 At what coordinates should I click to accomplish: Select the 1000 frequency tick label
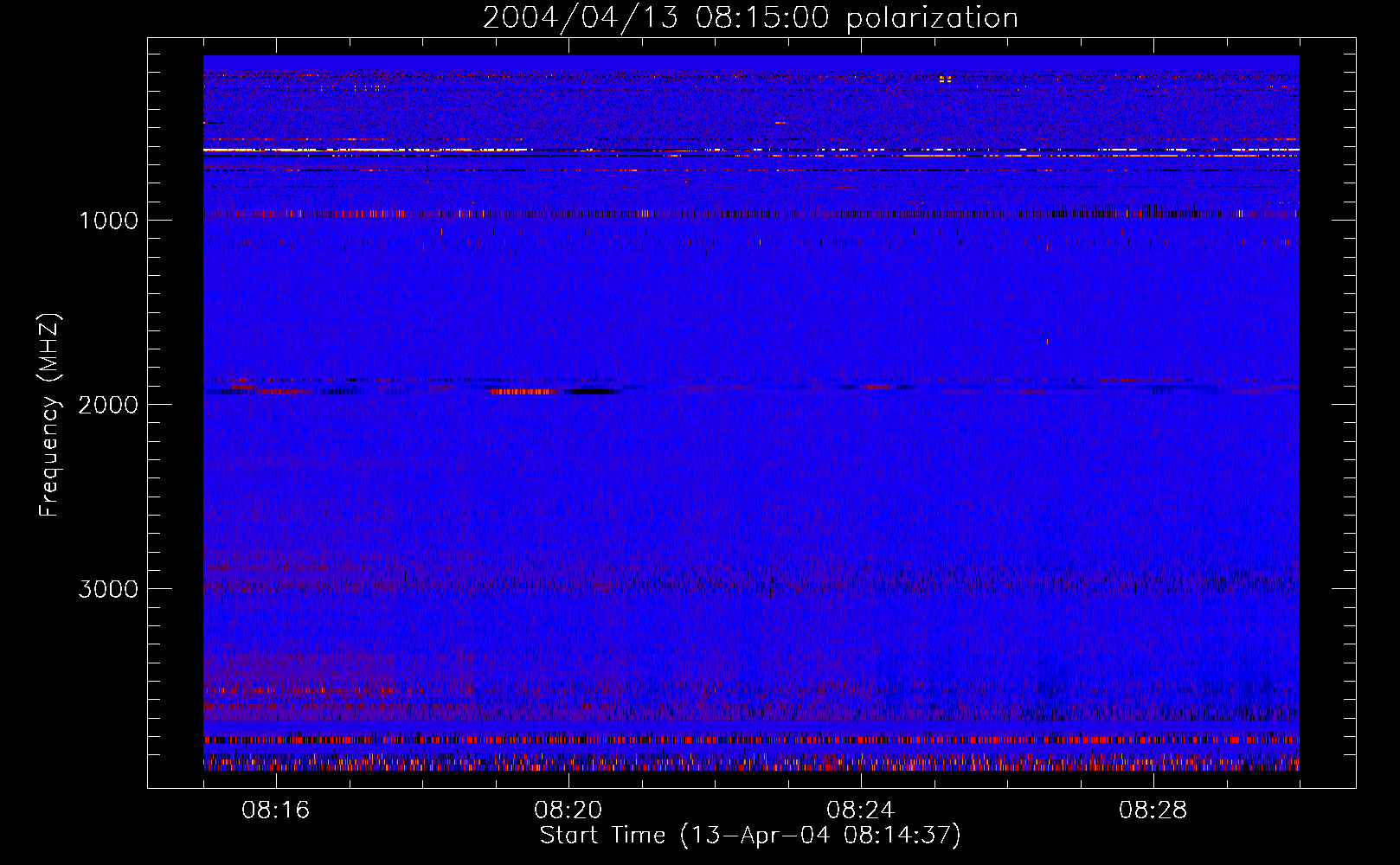pyautogui.click(x=108, y=221)
